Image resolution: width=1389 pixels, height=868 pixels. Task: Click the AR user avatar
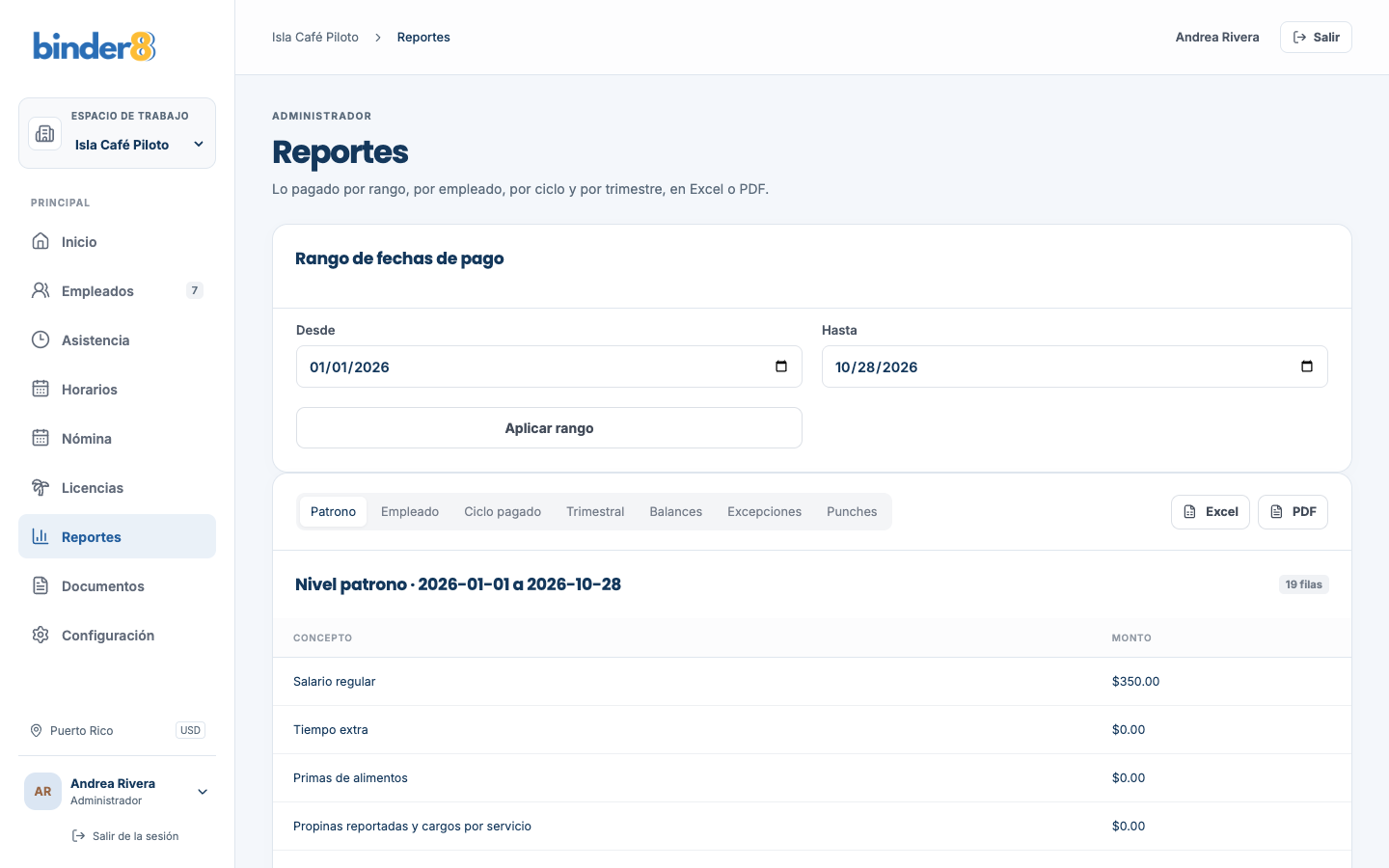[x=42, y=792]
